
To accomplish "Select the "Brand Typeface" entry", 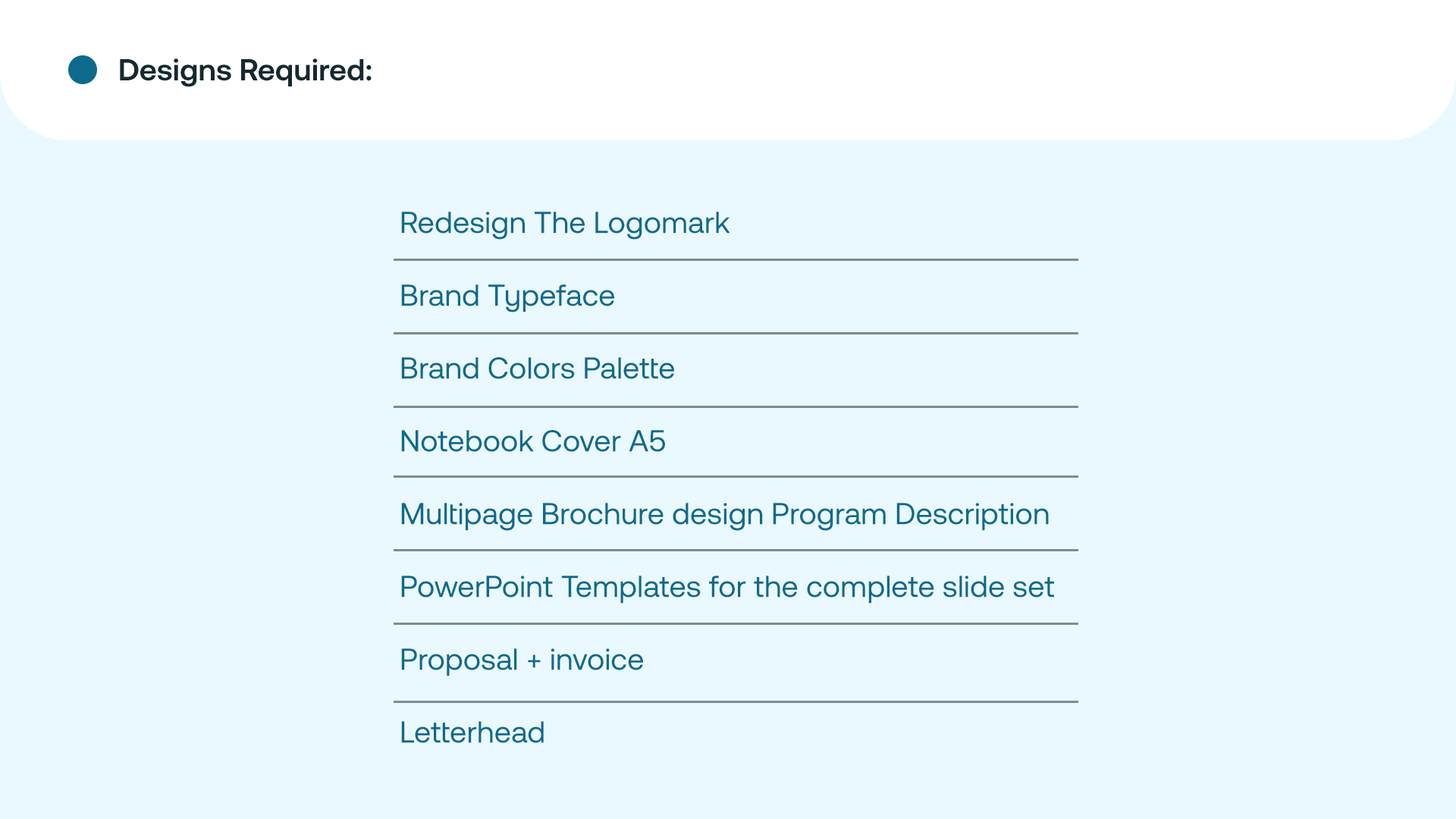I will 507,296.
